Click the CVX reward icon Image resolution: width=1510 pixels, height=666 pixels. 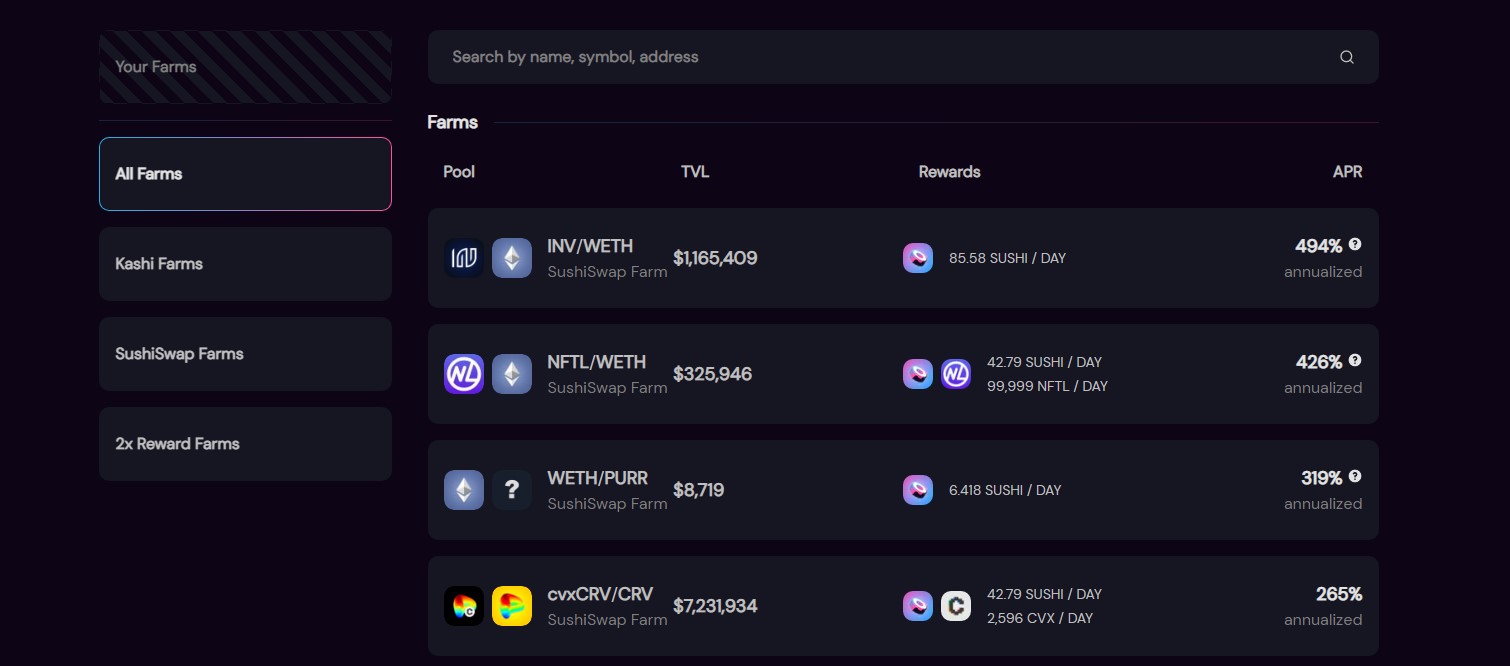pos(956,606)
